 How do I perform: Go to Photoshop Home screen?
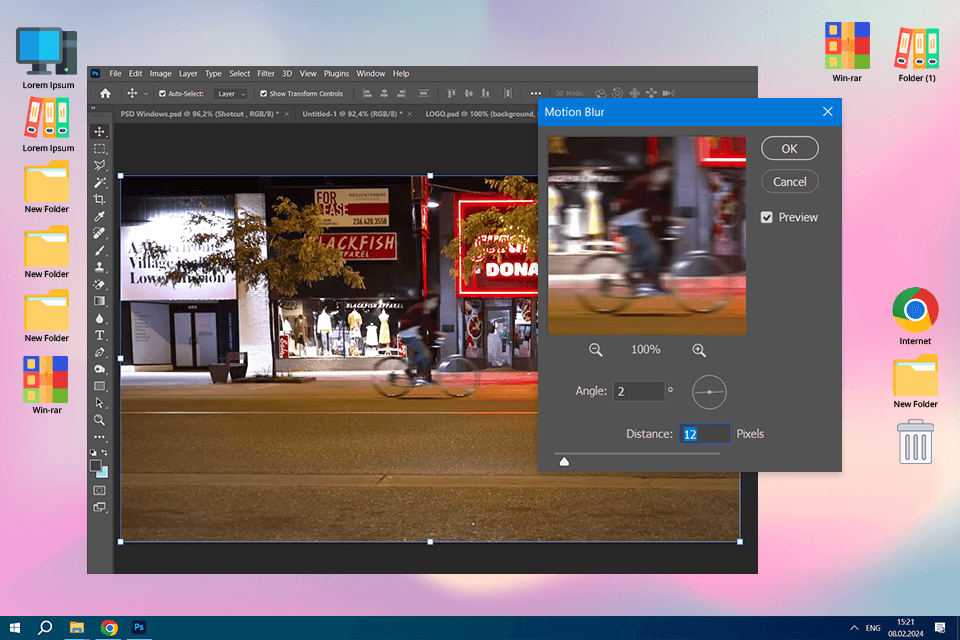pos(105,94)
